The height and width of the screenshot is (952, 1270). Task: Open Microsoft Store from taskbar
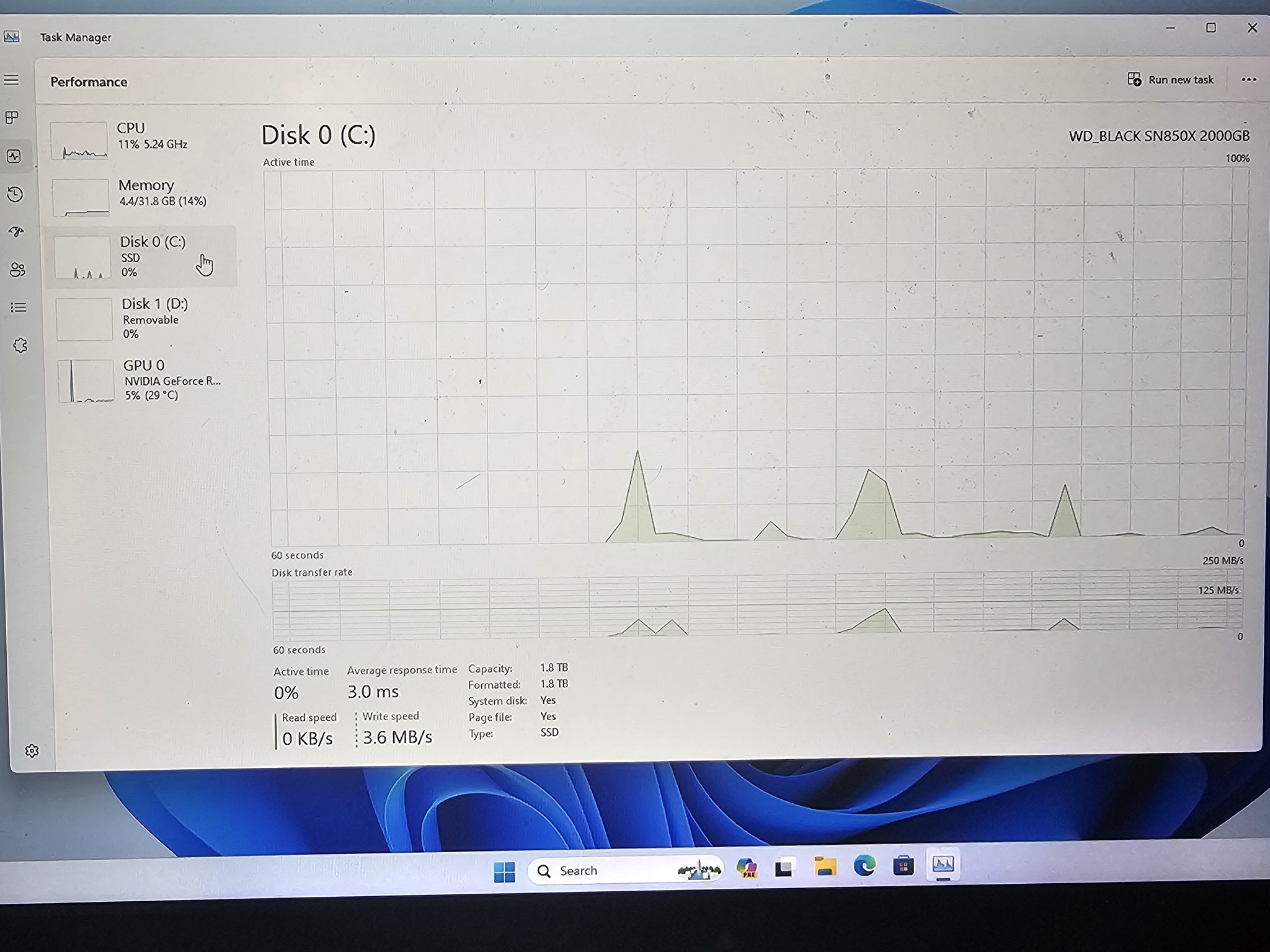click(904, 865)
